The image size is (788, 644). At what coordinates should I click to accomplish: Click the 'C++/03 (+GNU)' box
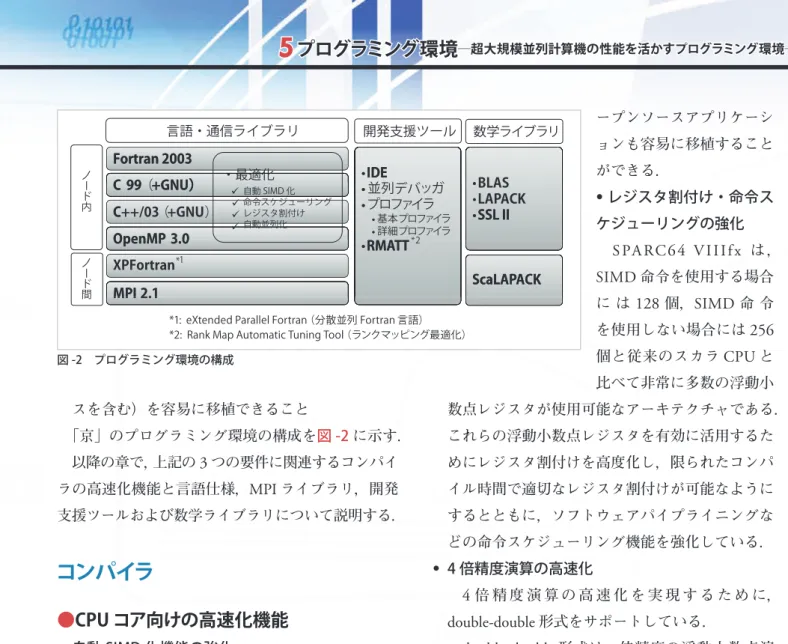click(227, 212)
